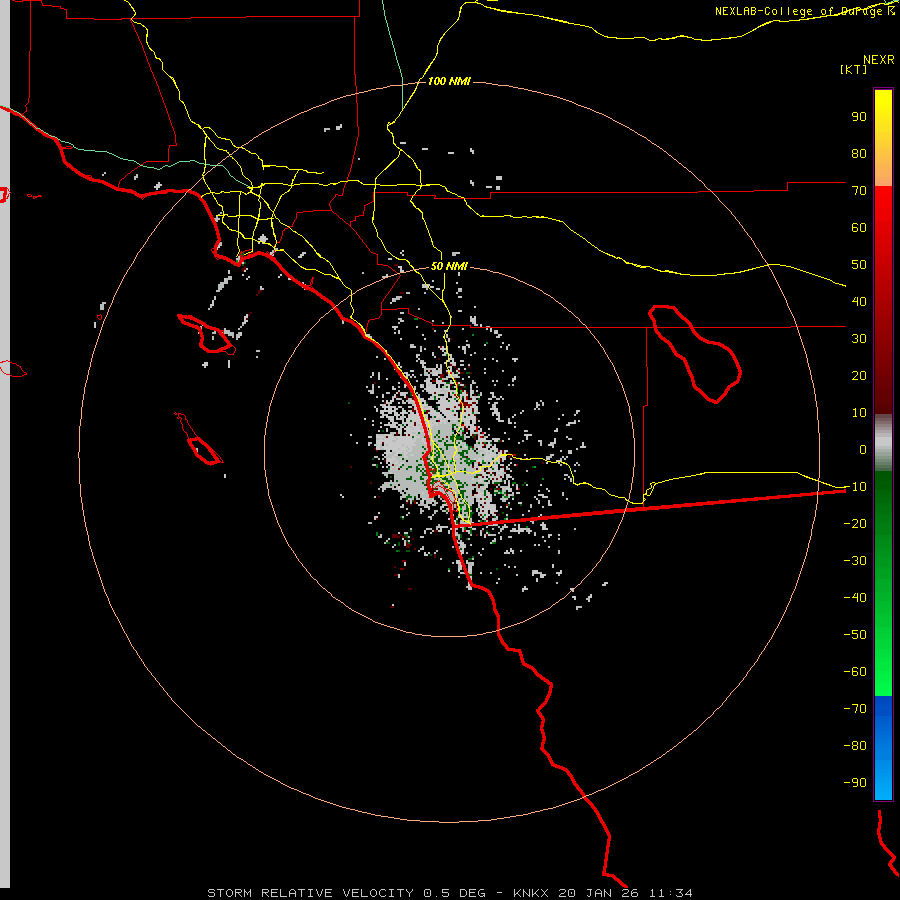The image size is (900, 900).
Task: Pick the green inbound segment of velocity scale
Action: click(x=883, y=584)
